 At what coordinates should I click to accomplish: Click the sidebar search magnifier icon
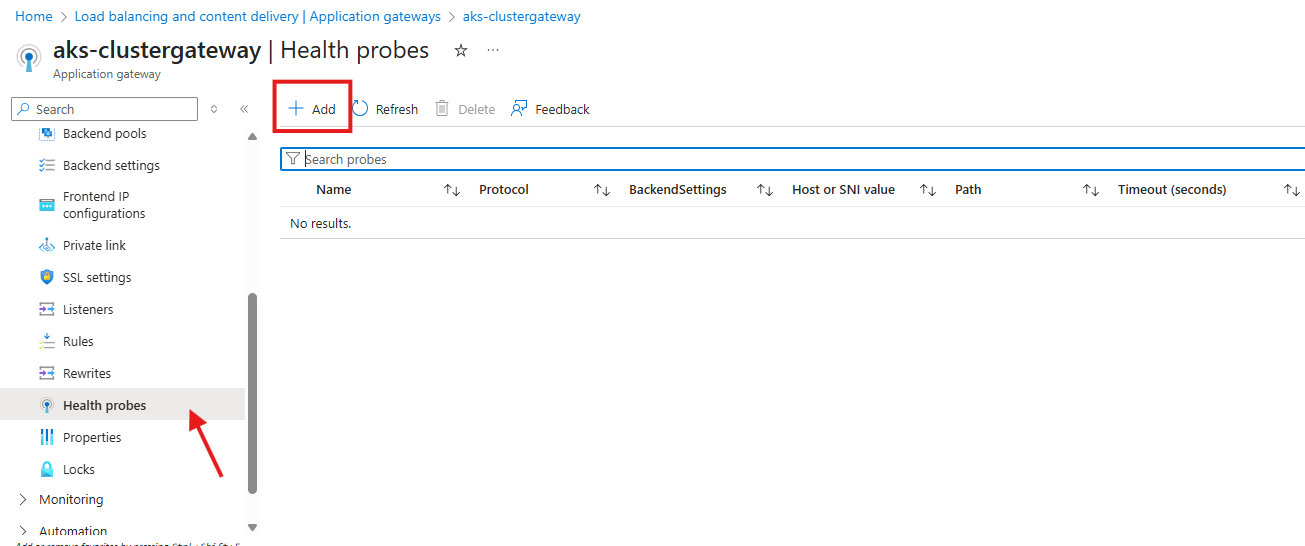tap(24, 109)
